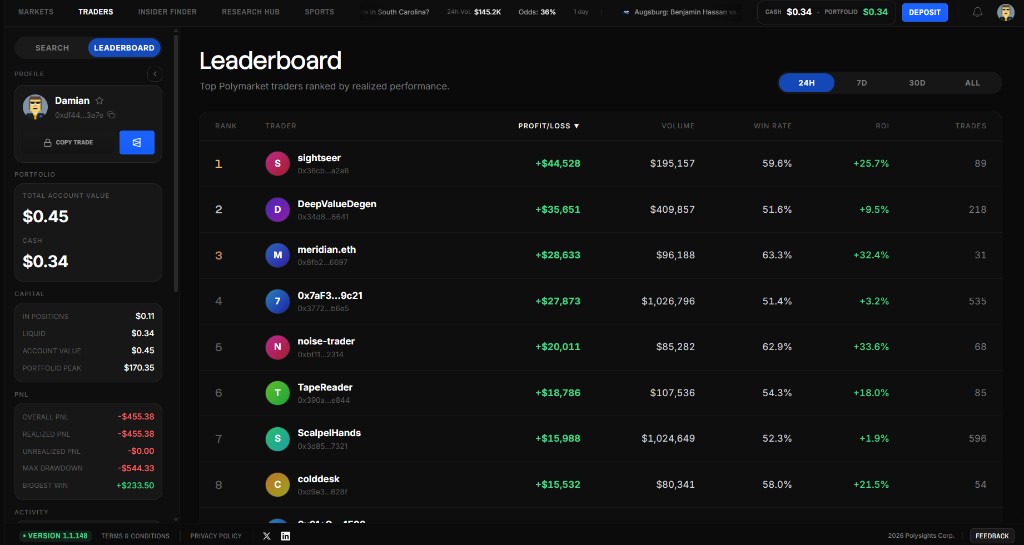Click the Copy Trade button

pos(69,142)
